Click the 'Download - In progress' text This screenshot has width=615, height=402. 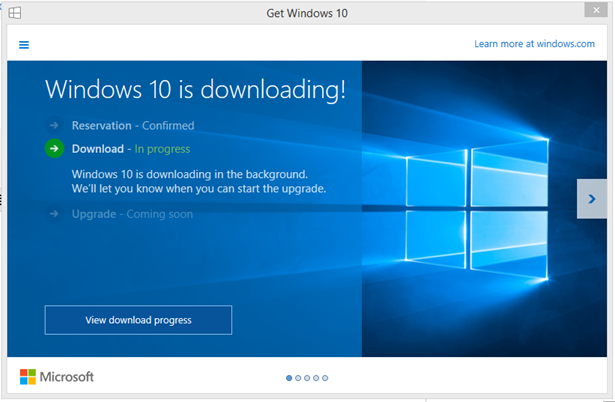coord(131,149)
